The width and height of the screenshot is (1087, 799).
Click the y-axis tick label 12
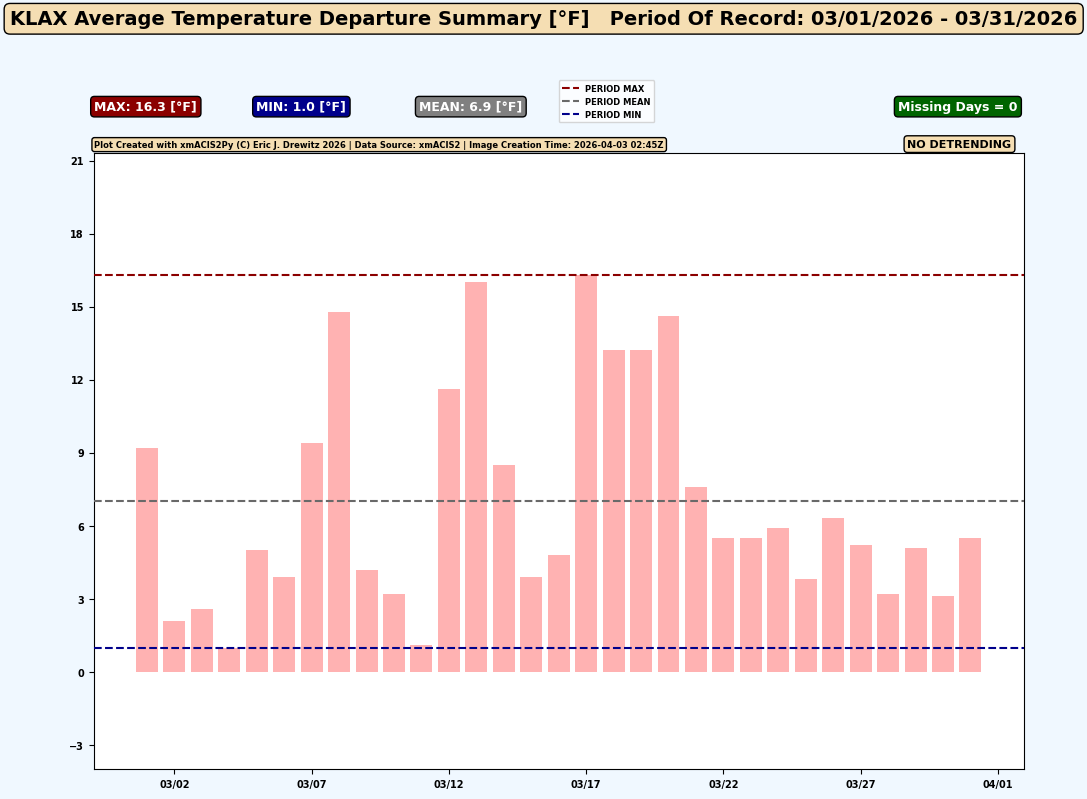76,380
